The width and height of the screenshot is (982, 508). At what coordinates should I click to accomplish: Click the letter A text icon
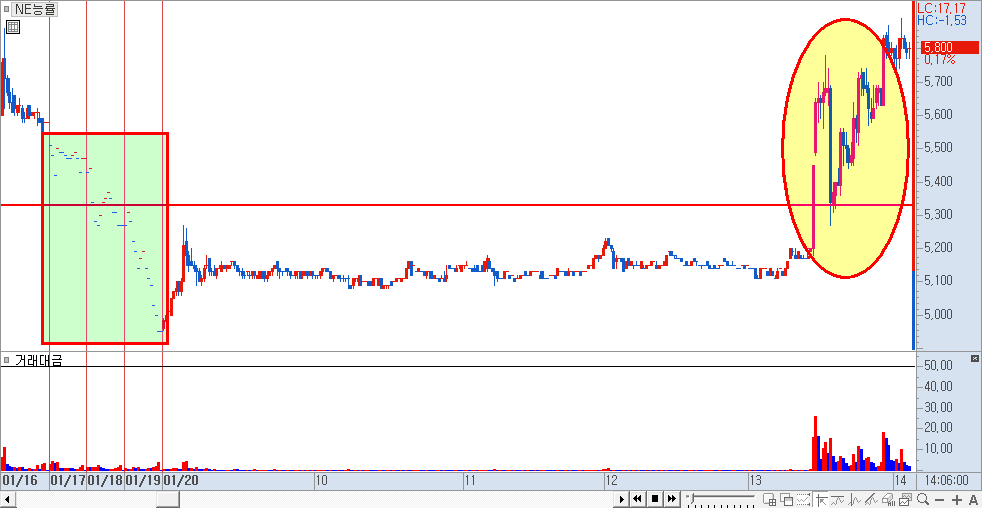click(973, 500)
